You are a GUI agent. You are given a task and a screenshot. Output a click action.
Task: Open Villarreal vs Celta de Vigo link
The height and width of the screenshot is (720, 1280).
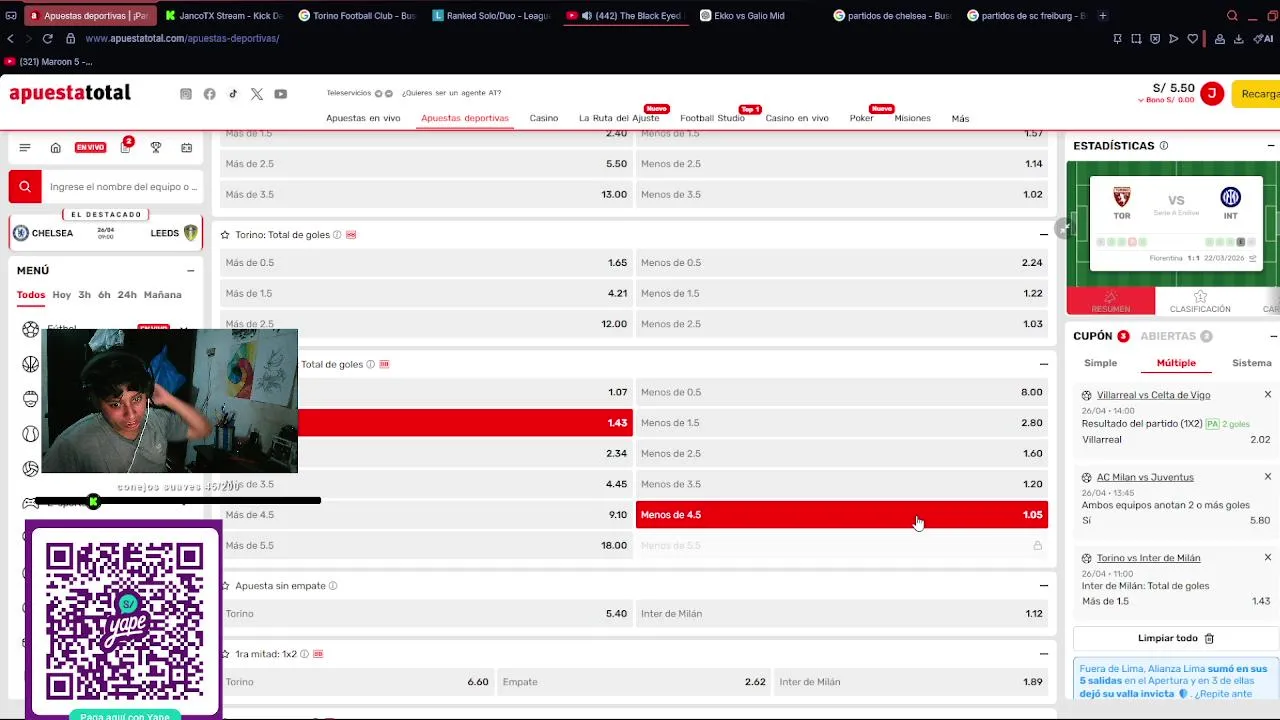pyautogui.click(x=1153, y=395)
